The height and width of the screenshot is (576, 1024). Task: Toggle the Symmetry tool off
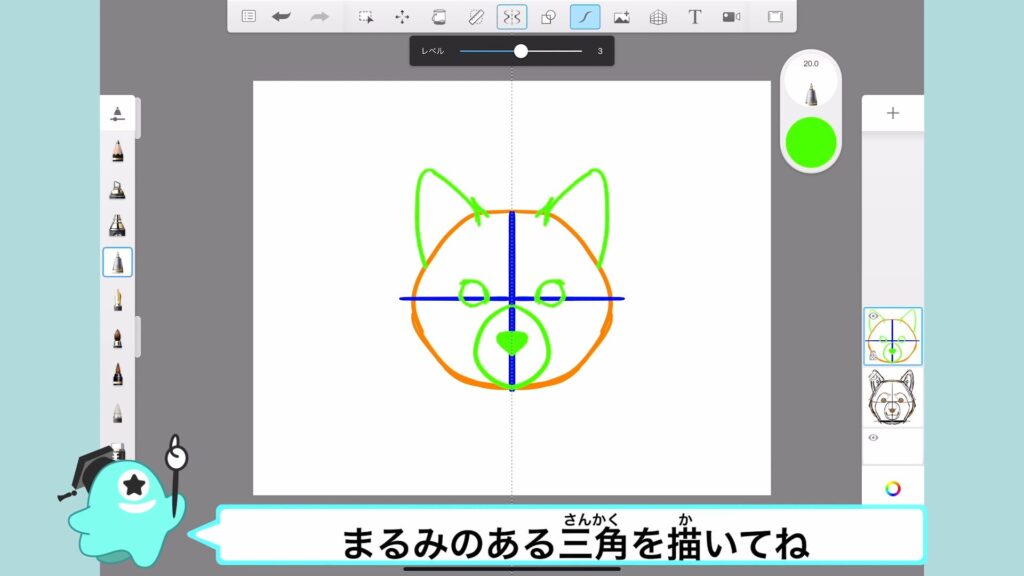[512, 17]
